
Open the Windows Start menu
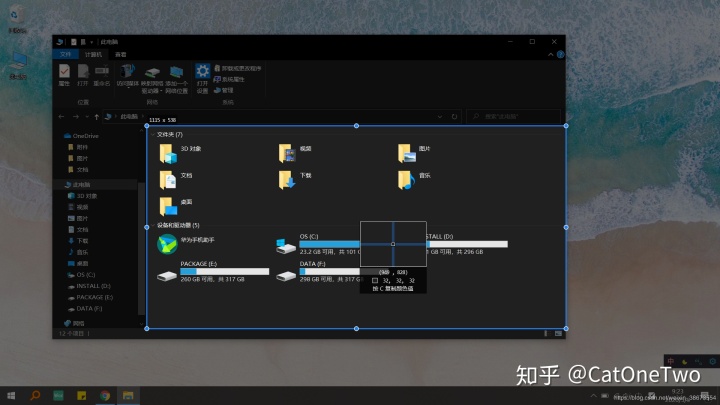point(11,395)
